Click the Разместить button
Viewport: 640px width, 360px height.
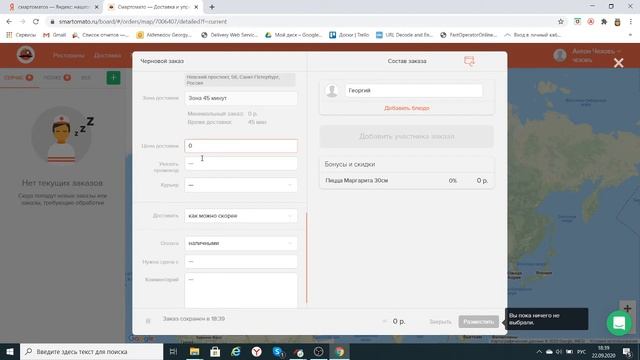click(478, 322)
